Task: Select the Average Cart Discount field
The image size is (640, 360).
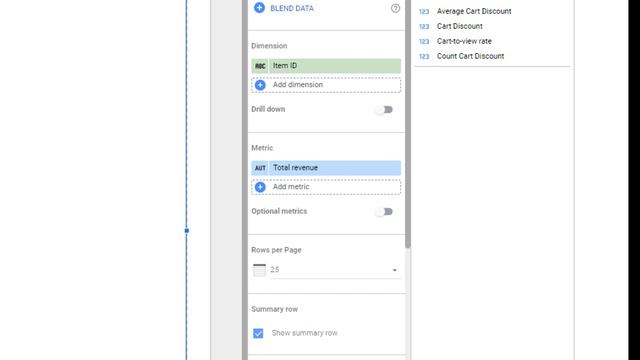Action: coord(474,11)
